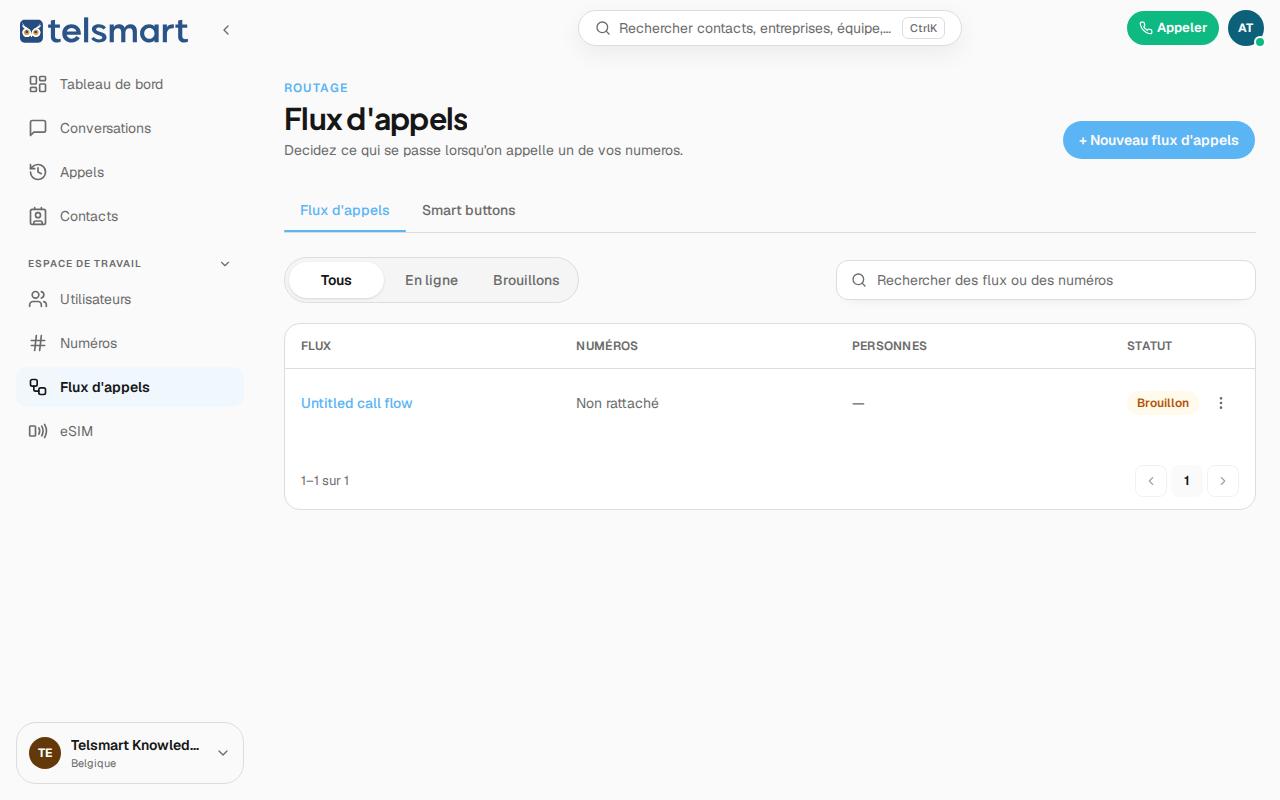
Task: Click the PERSONNES column header
Action: tap(889, 346)
